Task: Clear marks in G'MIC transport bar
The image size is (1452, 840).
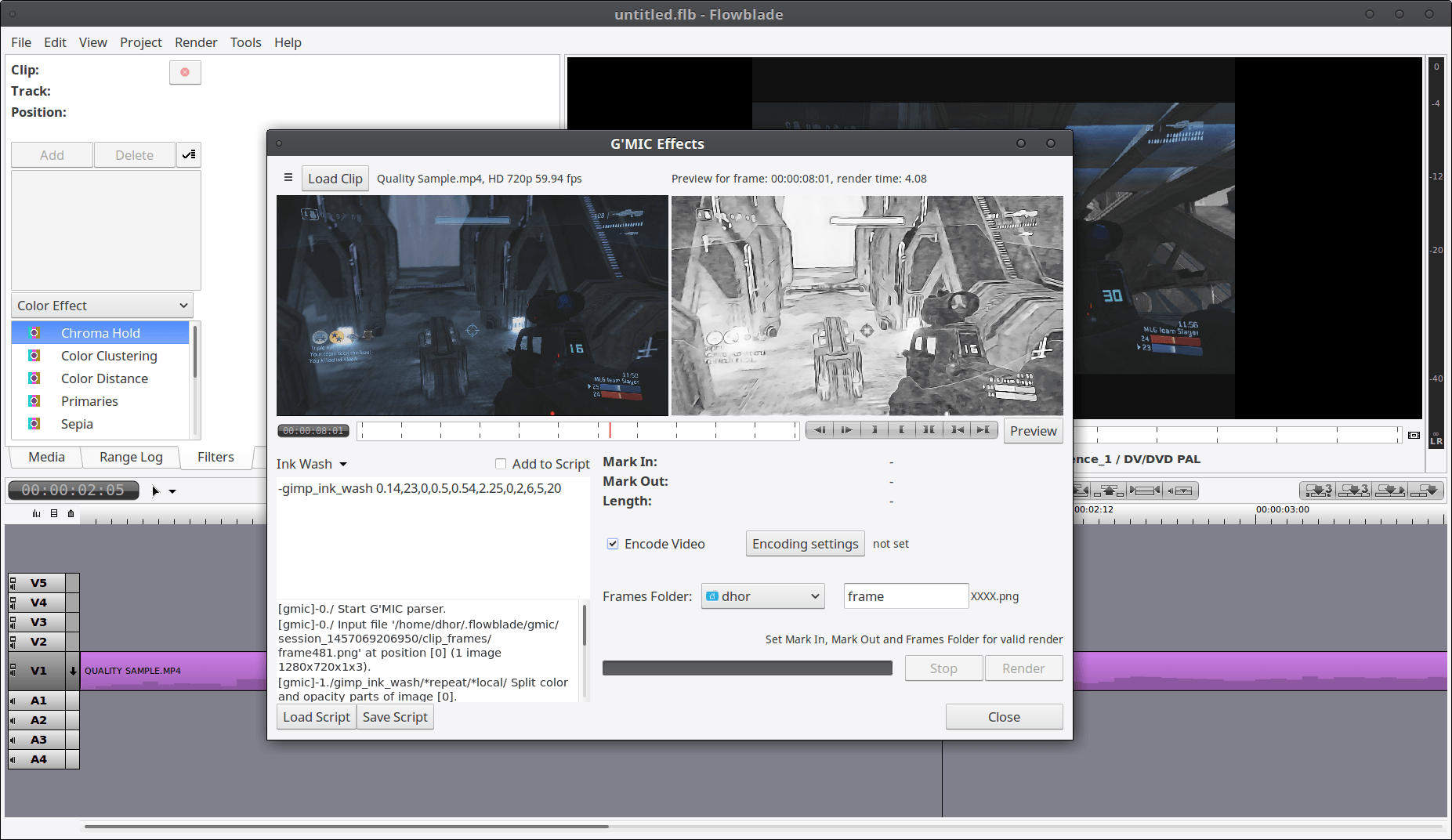Action: pos(929,429)
